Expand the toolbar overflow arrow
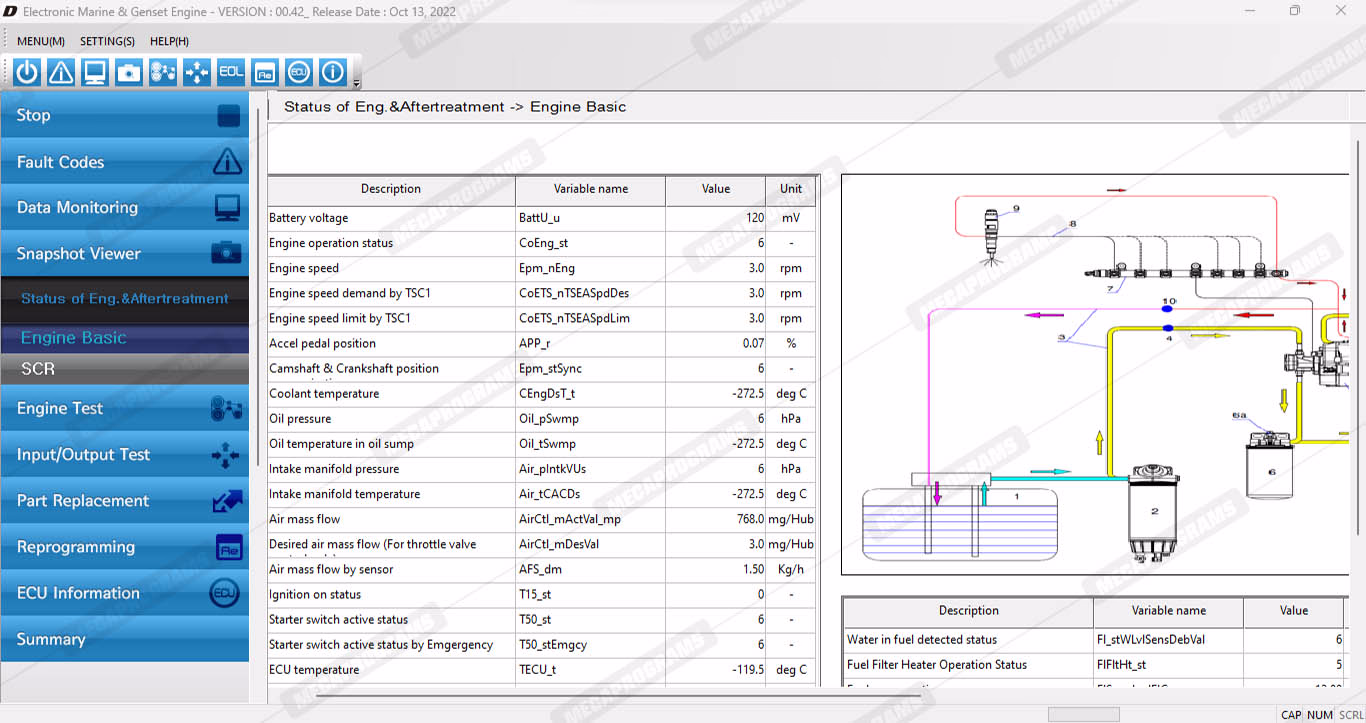 click(357, 84)
